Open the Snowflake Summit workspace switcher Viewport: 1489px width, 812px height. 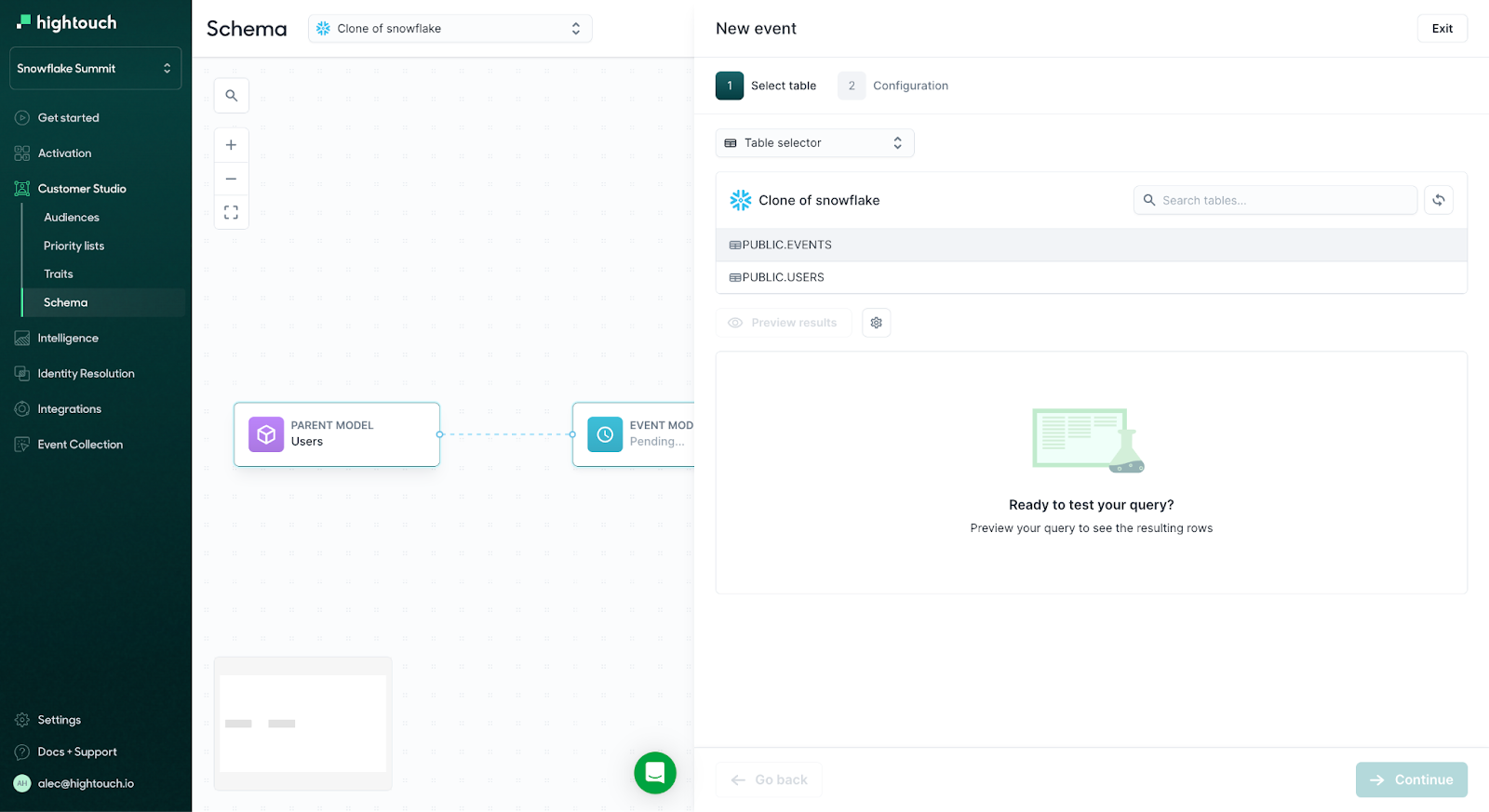(x=95, y=69)
